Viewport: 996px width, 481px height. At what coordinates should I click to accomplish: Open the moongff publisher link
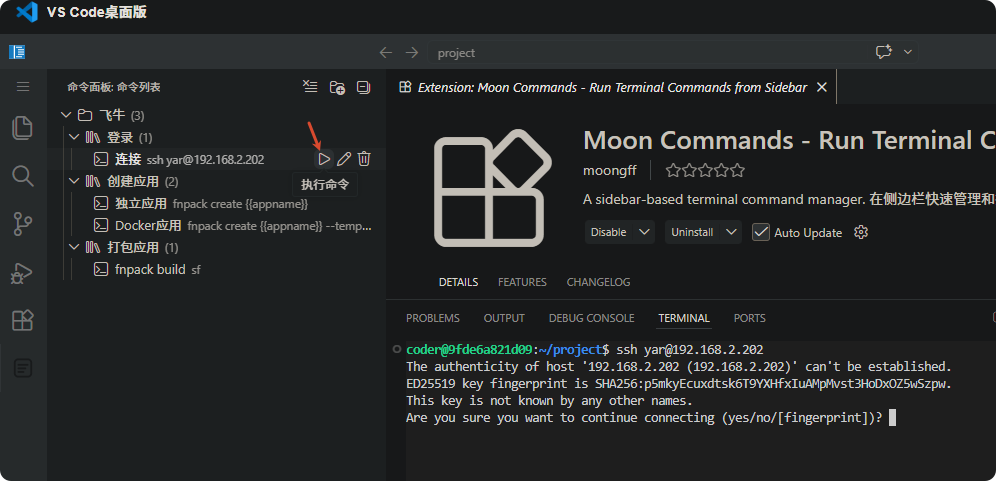coord(612,170)
